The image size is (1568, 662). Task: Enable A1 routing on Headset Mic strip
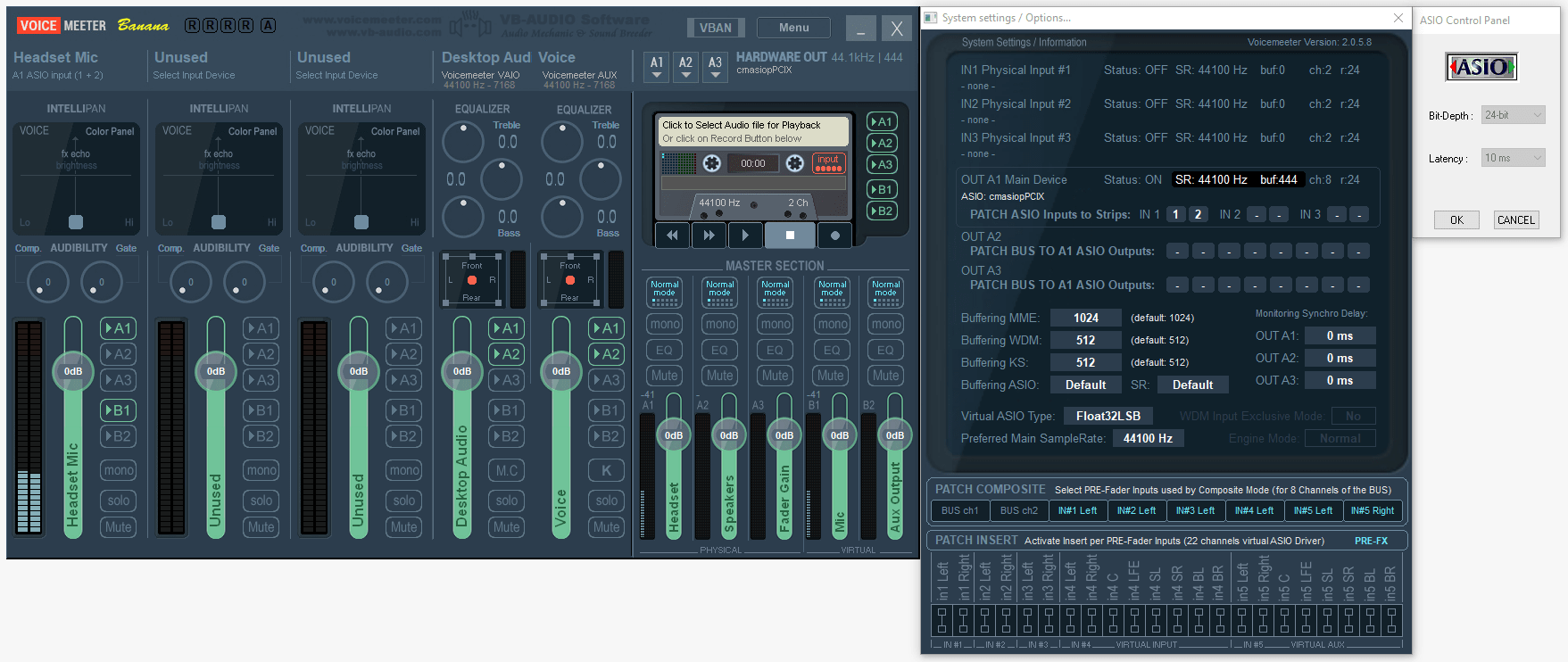coord(119,328)
